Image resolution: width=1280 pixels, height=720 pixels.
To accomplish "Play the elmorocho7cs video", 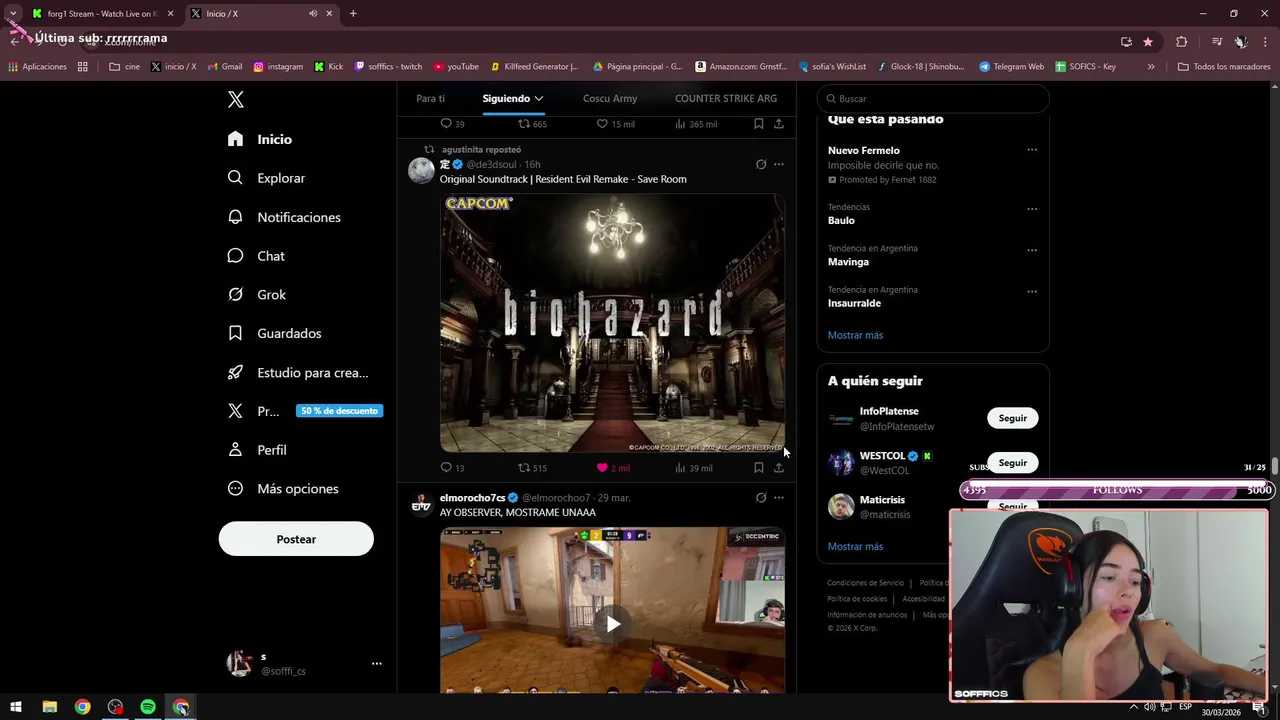I will coord(612,625).
